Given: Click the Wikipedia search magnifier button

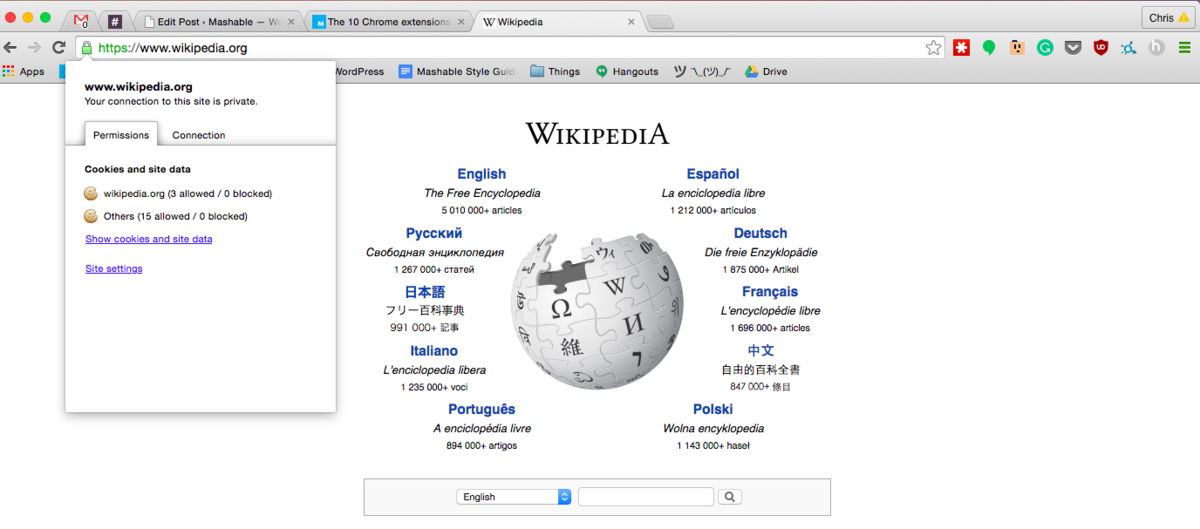Looking at the screenshot, I should (729, 497).
